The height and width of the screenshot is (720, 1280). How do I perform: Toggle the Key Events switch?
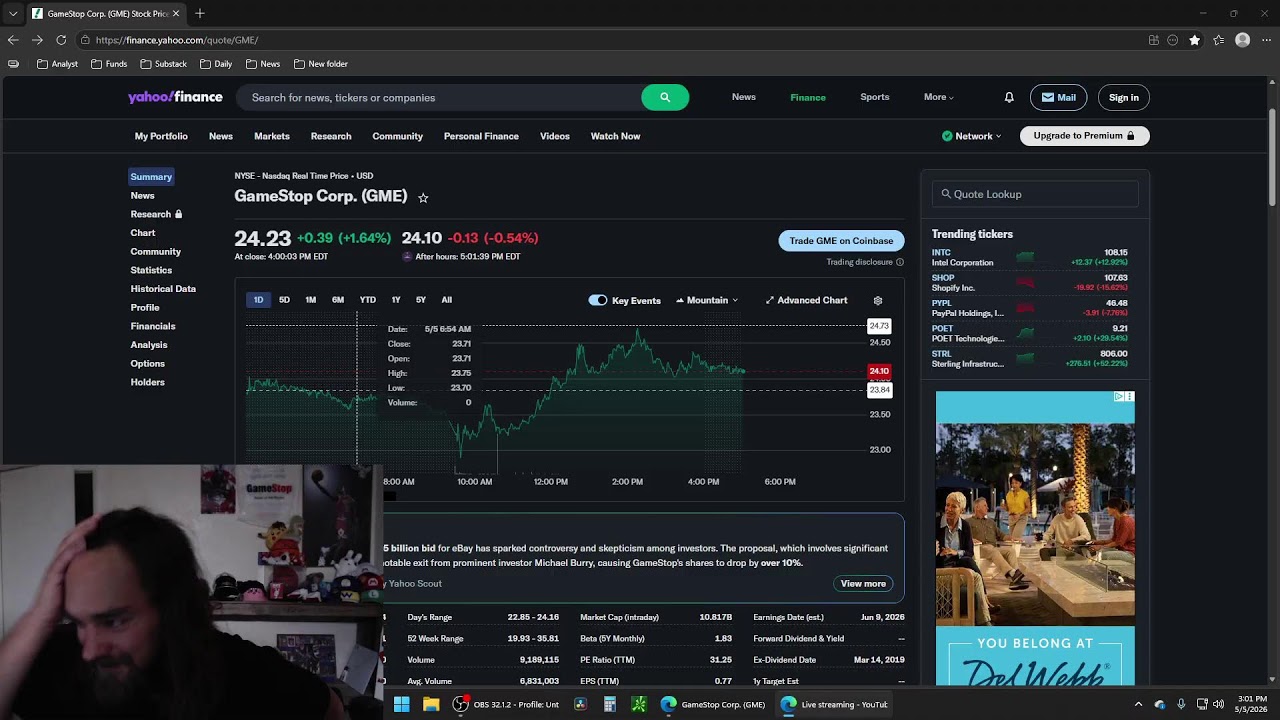[598, 300]
